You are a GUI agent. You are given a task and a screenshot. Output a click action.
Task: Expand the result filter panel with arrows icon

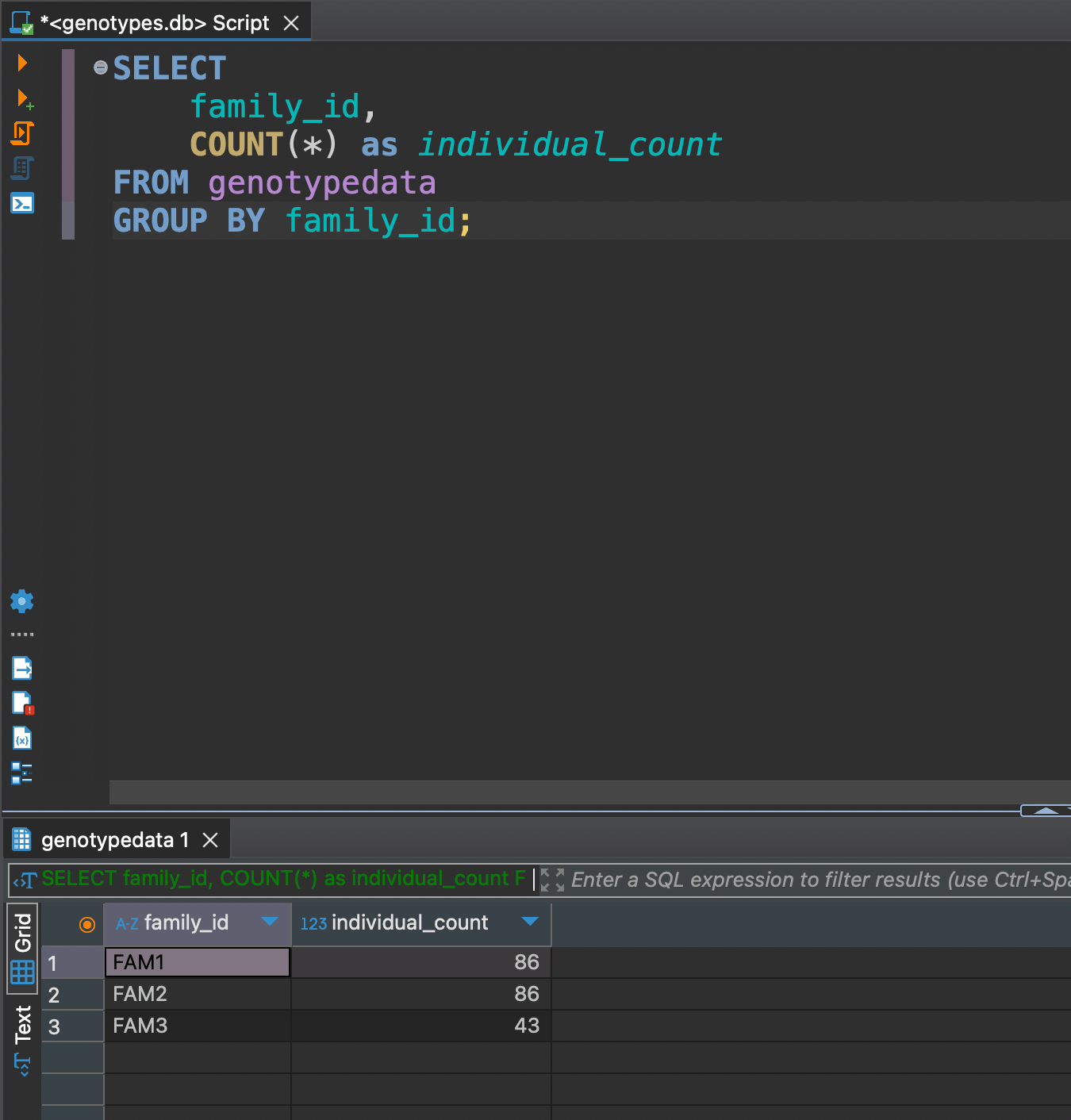551,880
